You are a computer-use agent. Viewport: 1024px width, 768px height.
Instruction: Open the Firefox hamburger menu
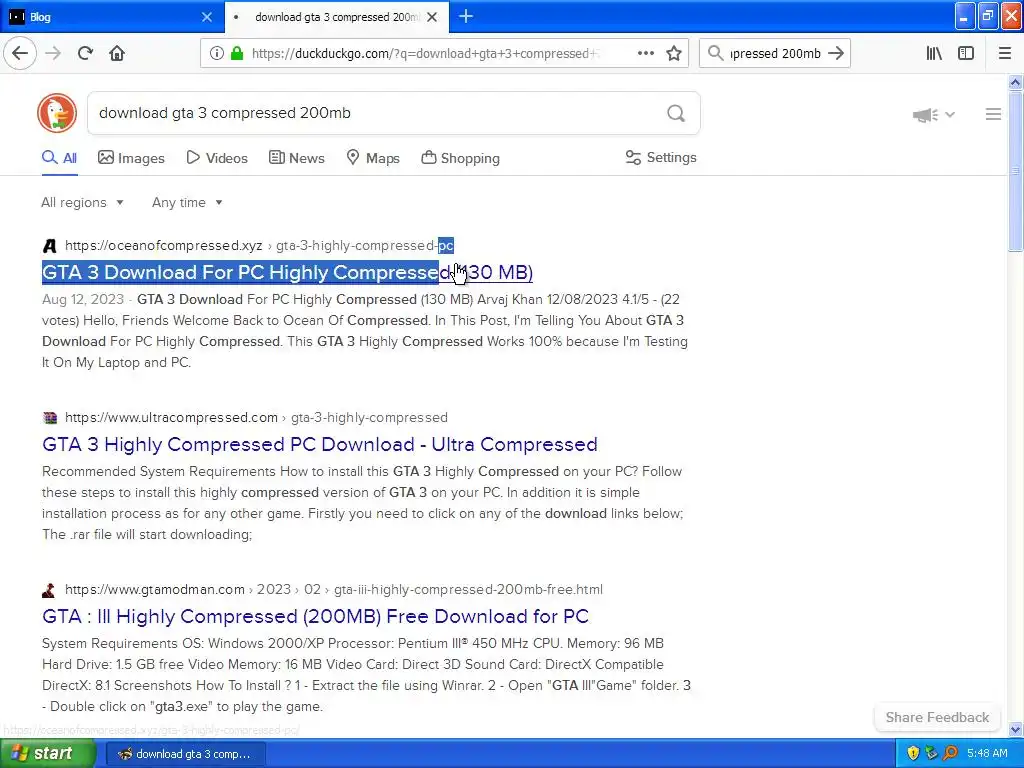tap(1004, 53)
